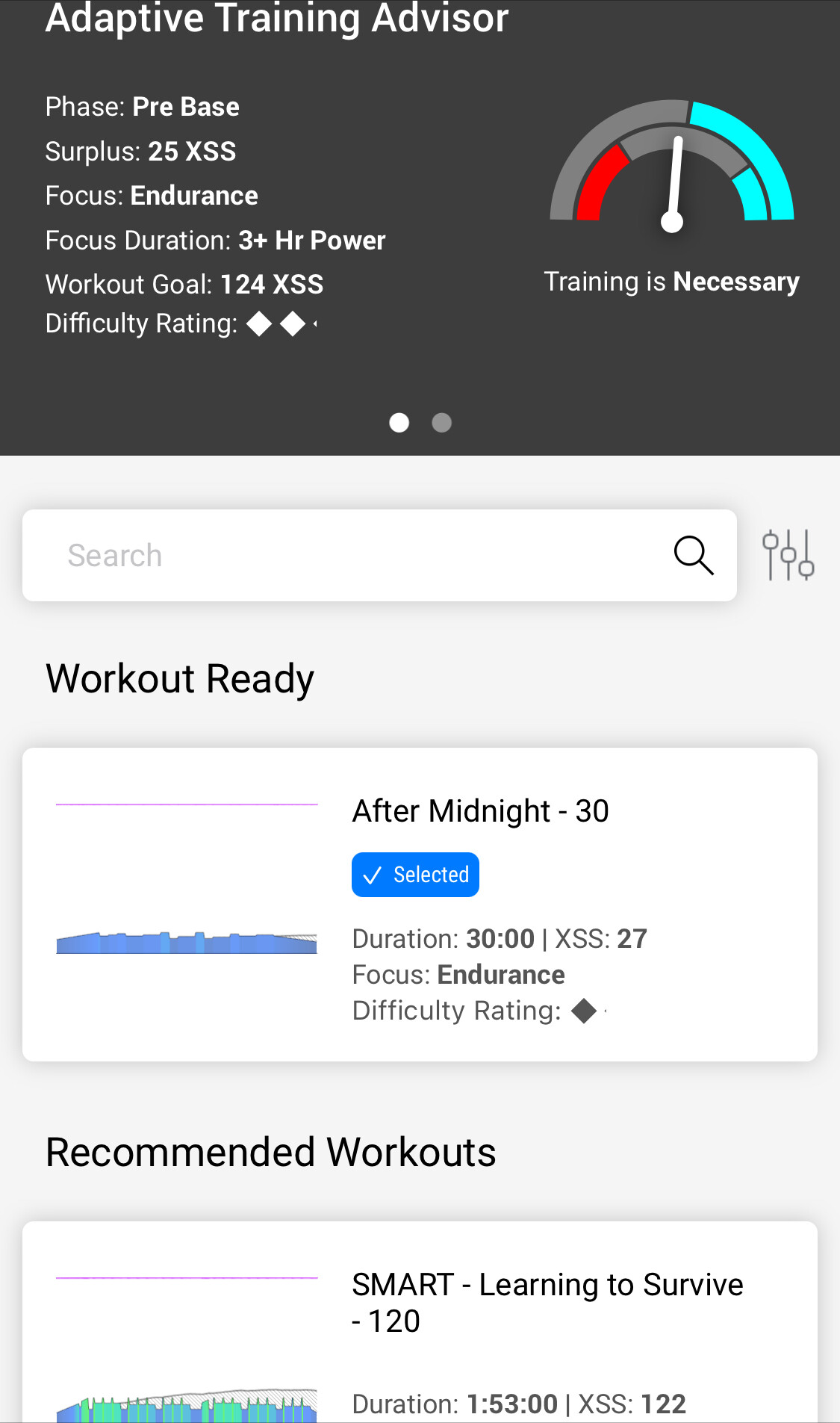Tap the magnifying glass search icon
The image size is (840, 1423).
(x=694, y=555)
